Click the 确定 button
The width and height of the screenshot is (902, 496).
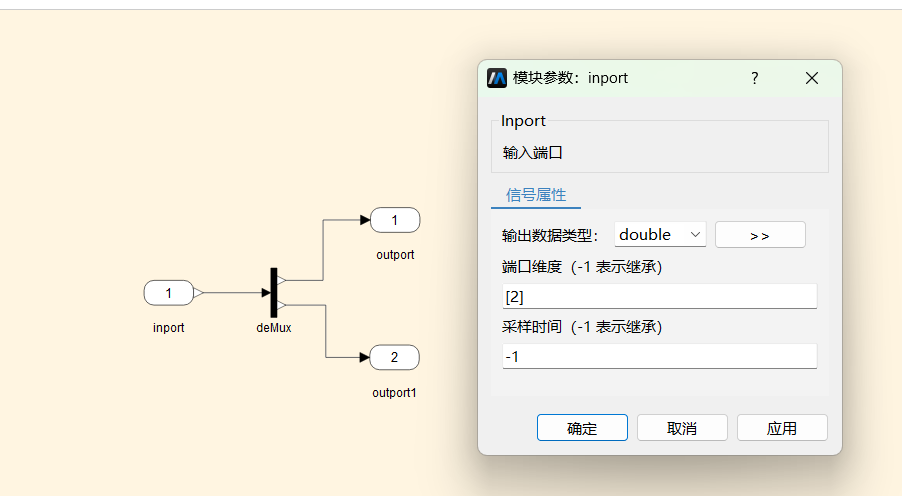coord(582,428)
